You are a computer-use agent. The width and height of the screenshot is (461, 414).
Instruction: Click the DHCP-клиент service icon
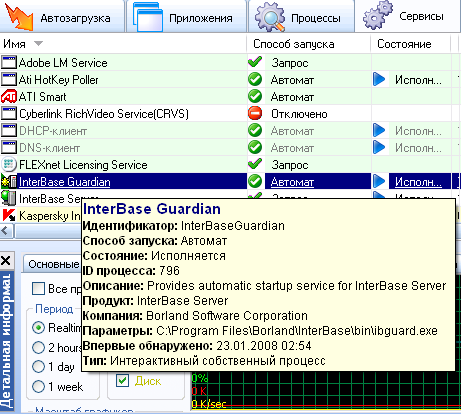click(x=9, y=131)
